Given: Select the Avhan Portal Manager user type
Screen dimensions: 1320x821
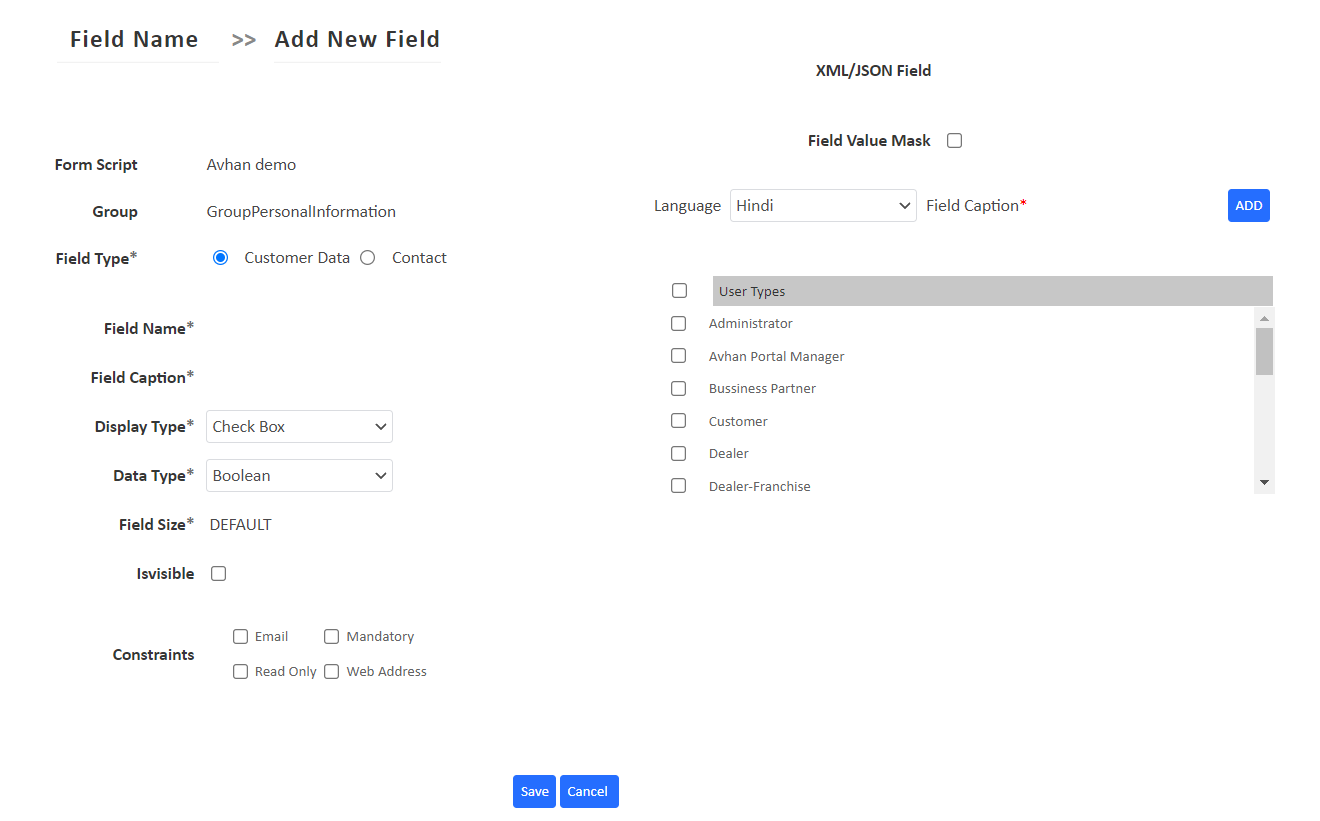Looking at the screenshot, I should click(x=678, y=355).
